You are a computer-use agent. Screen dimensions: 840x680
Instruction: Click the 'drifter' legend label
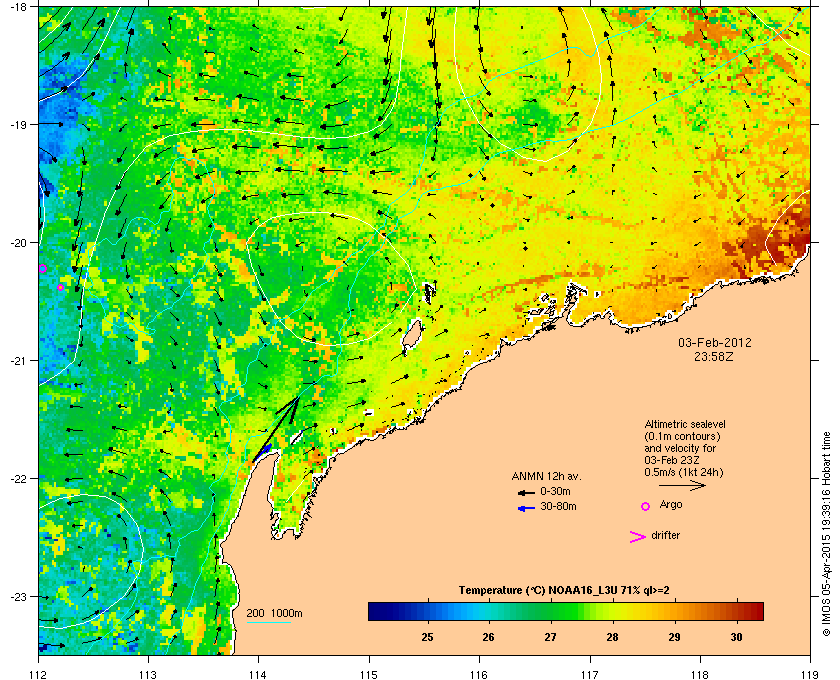pyautogui.click(x=665, y=535)
